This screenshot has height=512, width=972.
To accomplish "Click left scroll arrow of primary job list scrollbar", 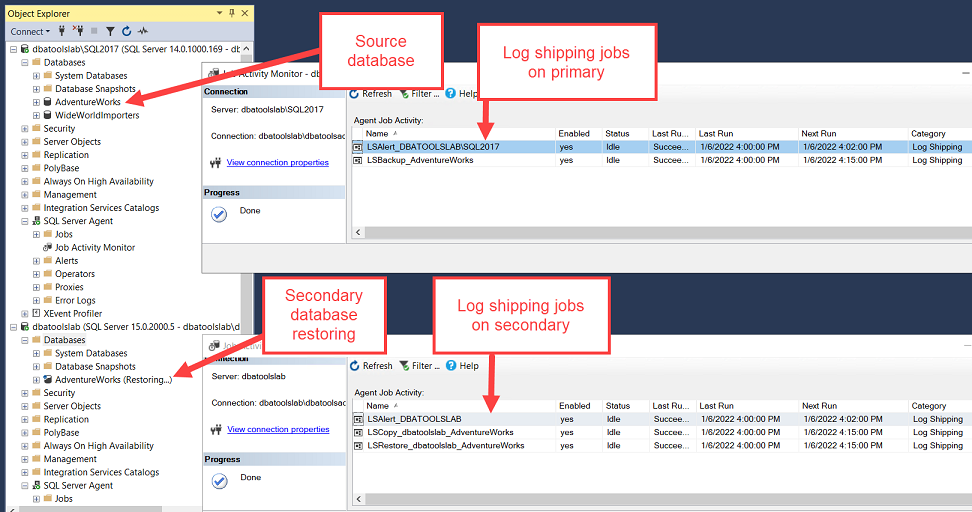I will pyautogui.click(x=358, y=232).
